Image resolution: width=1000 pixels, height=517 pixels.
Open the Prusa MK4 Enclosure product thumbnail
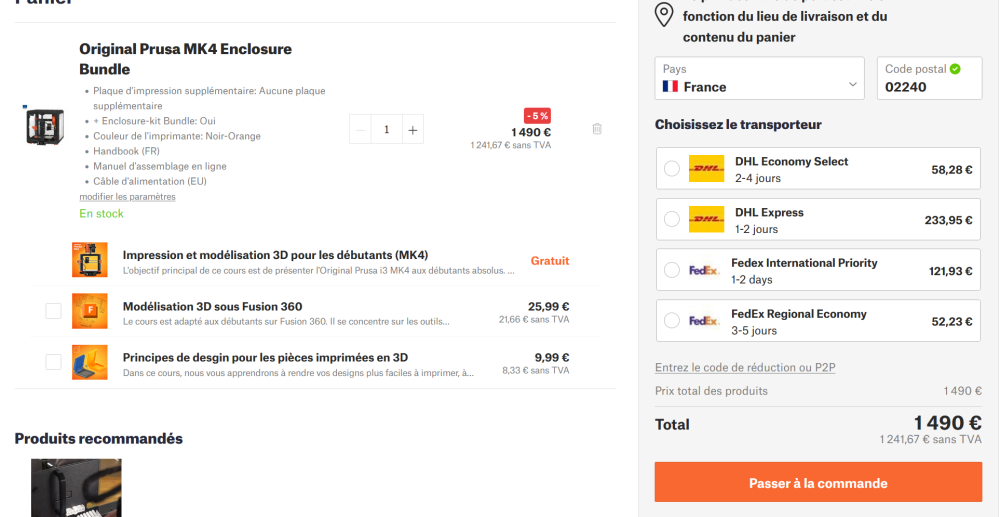click(x=45, y=127)
